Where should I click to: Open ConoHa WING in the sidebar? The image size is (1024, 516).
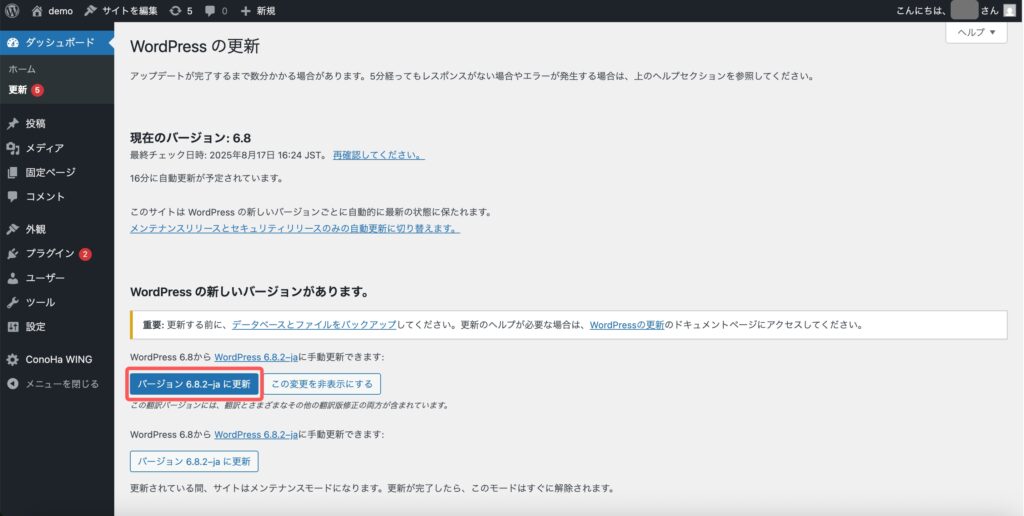pyautogui.click(x=59, y=360)
